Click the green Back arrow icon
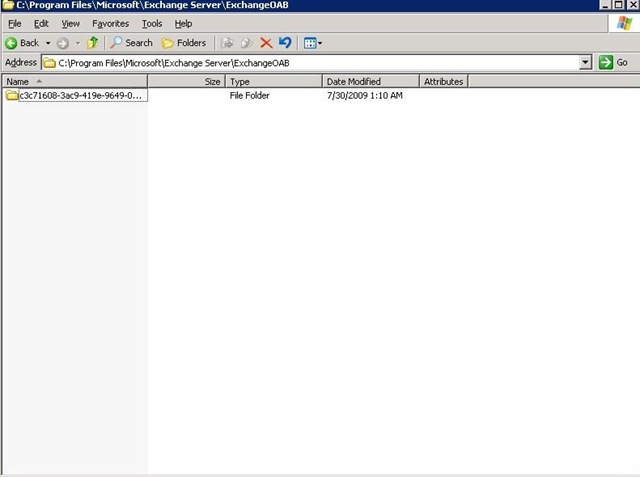 (11, 43)
